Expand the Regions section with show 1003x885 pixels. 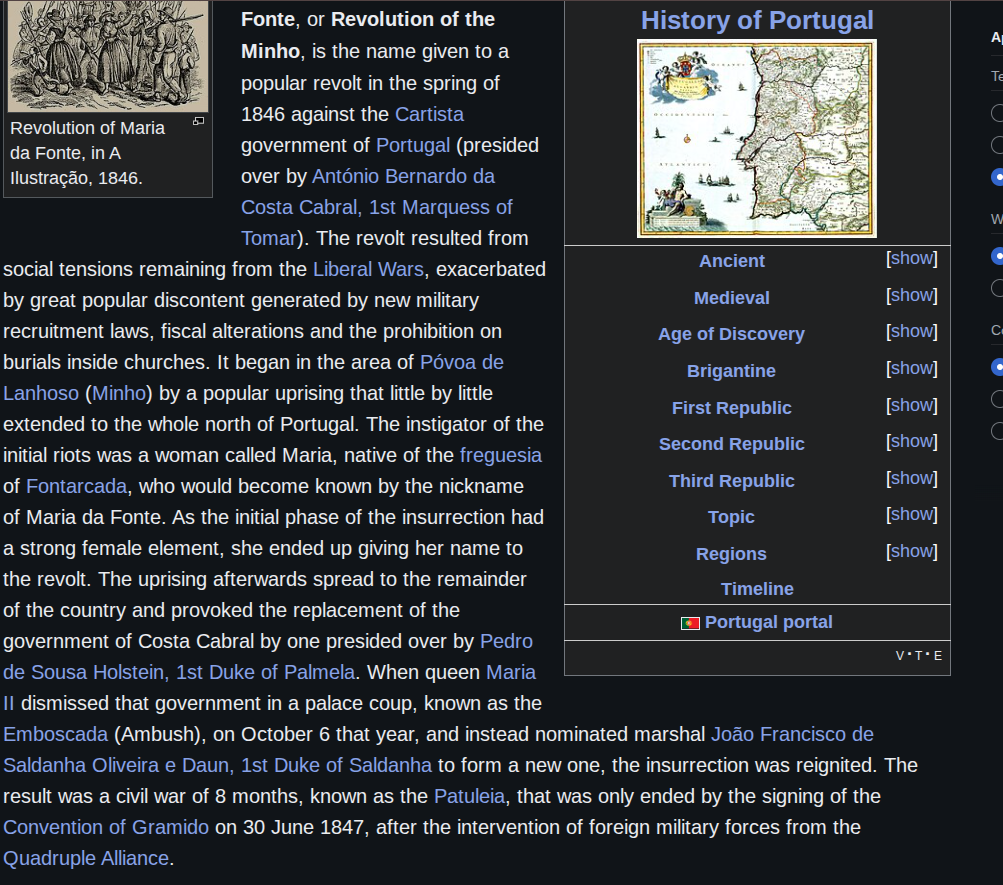[912, 551]
